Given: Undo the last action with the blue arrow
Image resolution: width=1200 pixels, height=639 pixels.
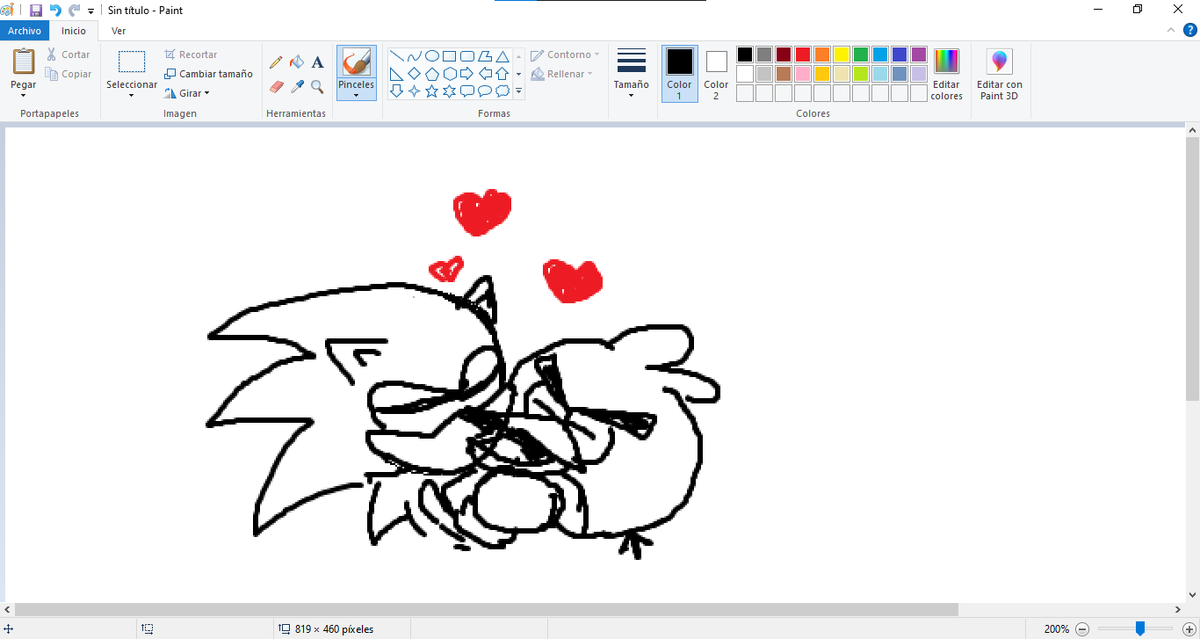Looking at the screenshot, I should 55,10.
